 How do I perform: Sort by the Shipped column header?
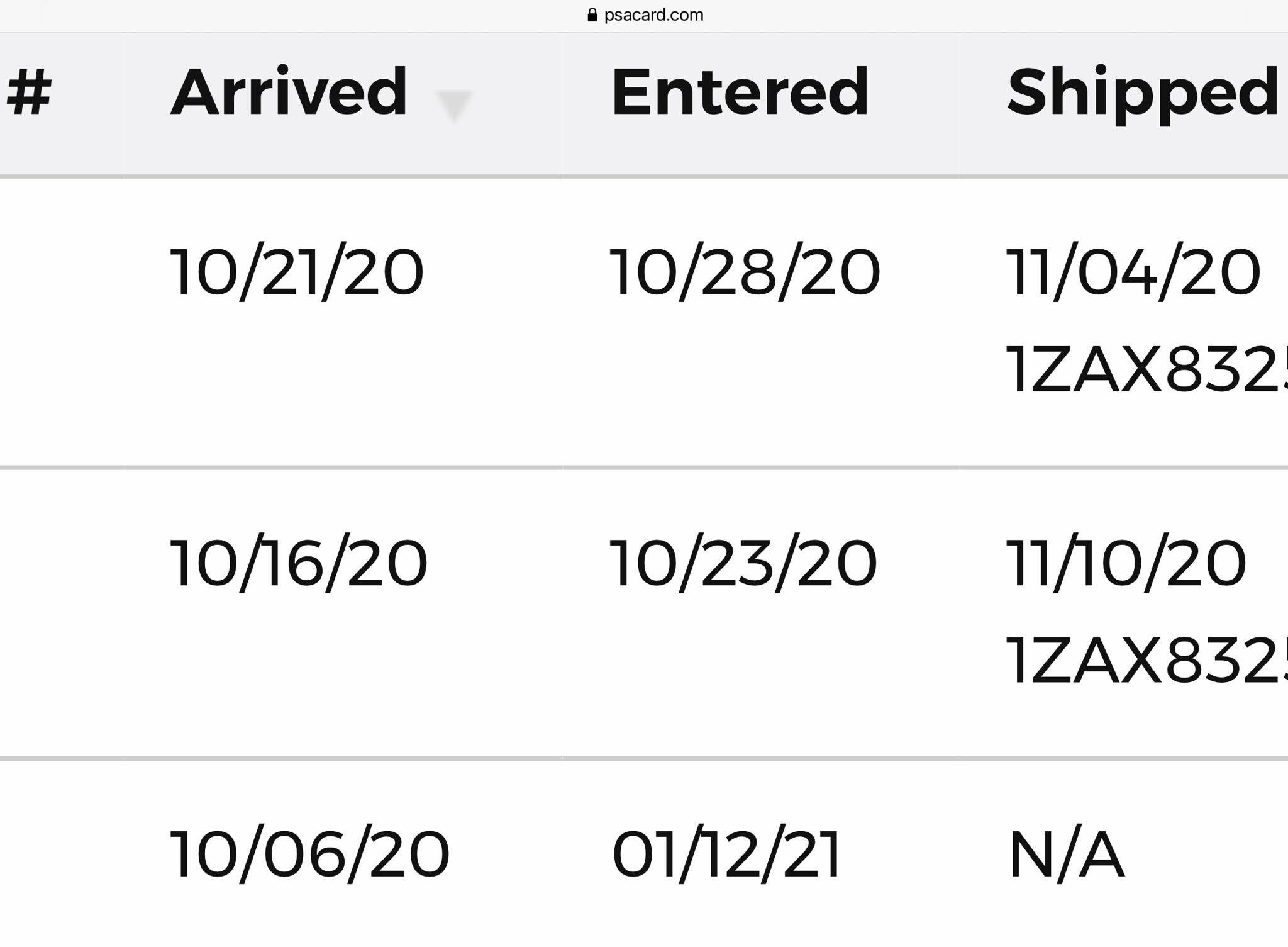click(x=1143, y=94)
